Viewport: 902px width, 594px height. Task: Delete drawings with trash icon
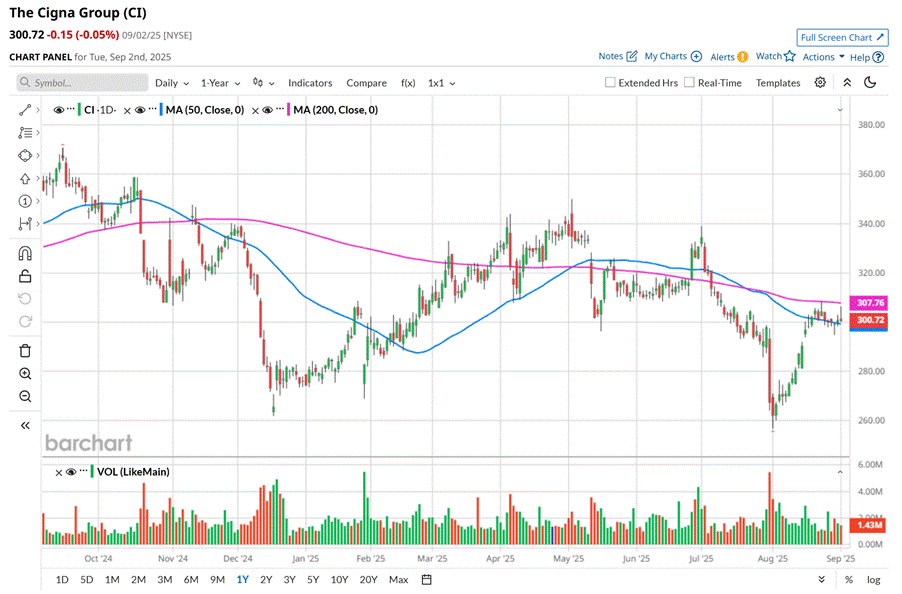(25, 351)
